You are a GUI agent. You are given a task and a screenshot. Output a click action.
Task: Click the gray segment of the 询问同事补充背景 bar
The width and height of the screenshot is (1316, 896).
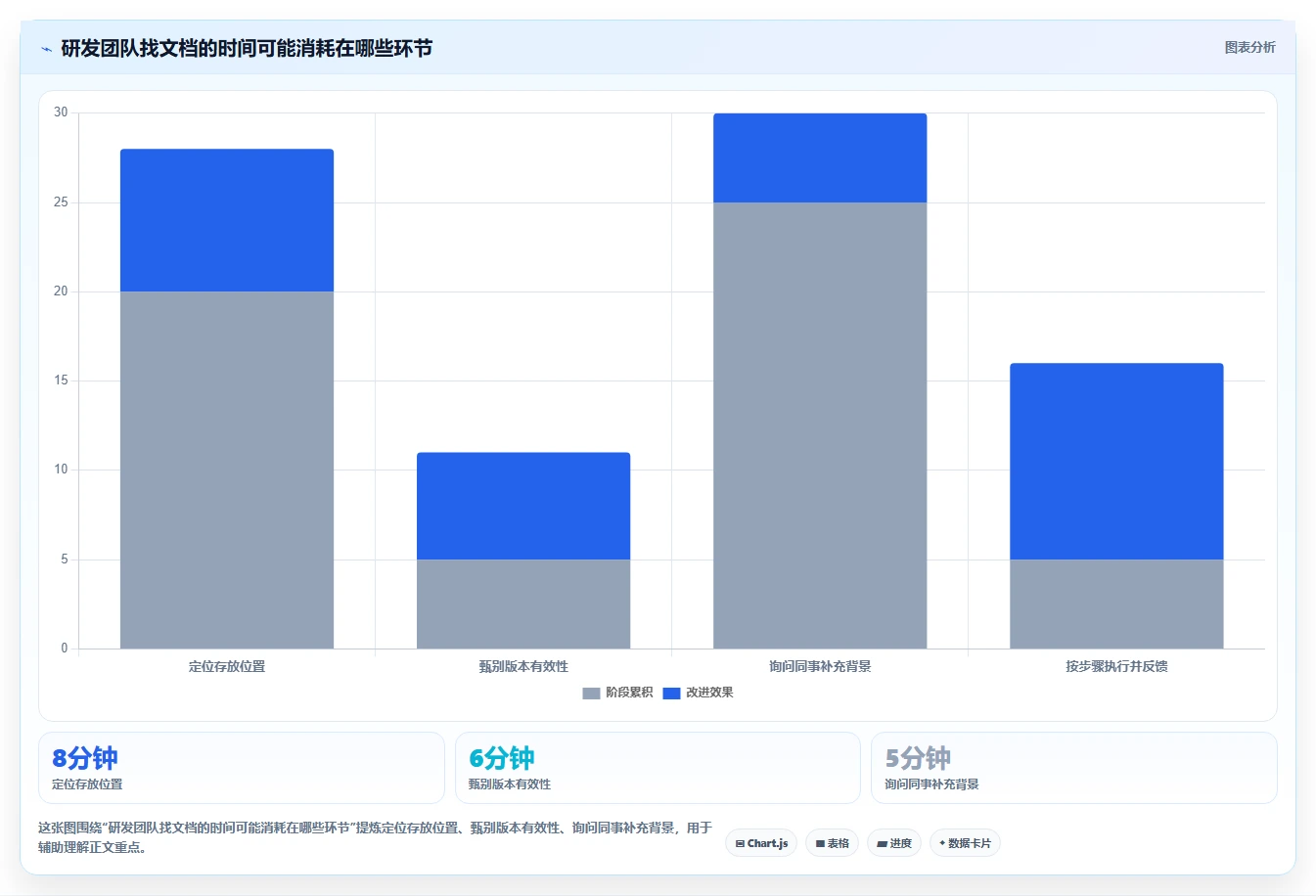(820, 426)
